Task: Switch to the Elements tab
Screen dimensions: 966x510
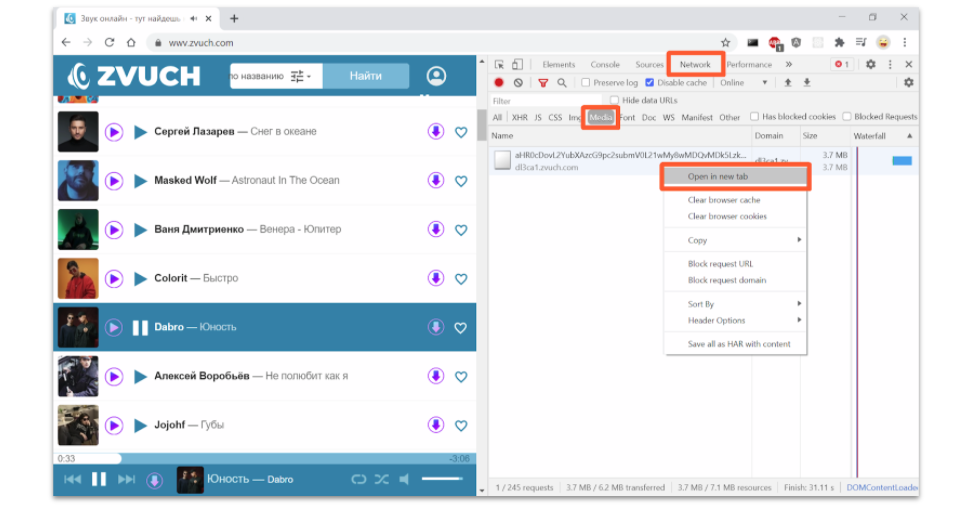Action: pyautogui.click(x=559, y=64)
